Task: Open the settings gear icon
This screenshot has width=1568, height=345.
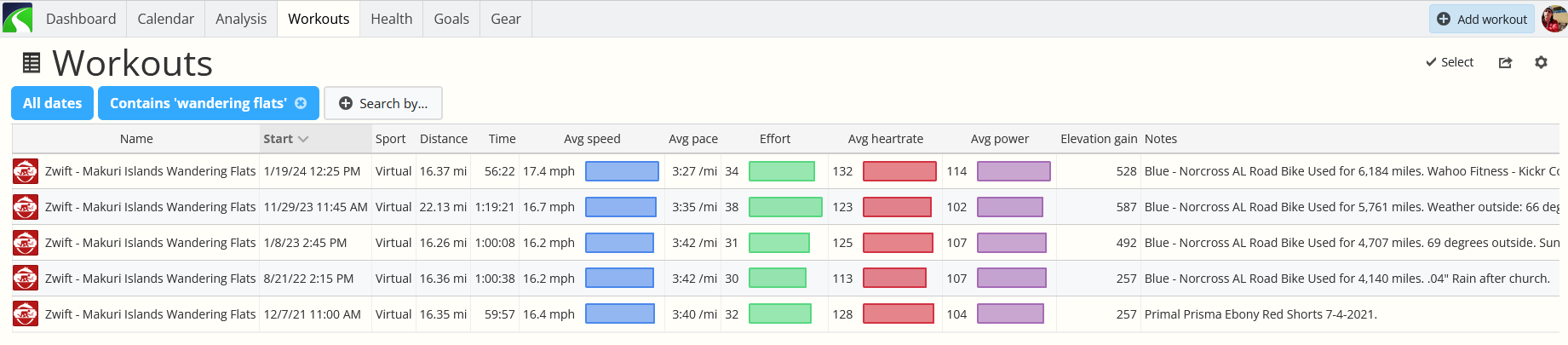Action: [x=1541, y=62]
